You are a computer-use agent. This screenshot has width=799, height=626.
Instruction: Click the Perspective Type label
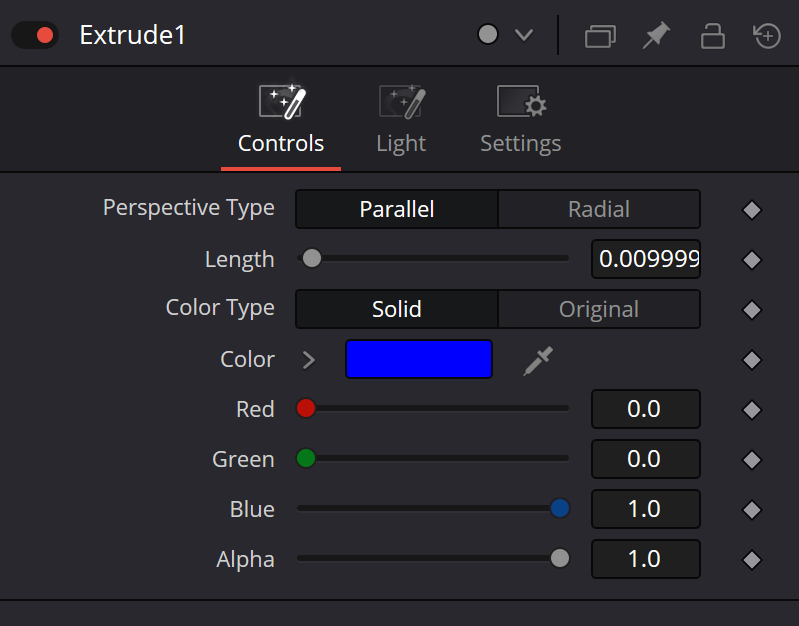[189, 208]
